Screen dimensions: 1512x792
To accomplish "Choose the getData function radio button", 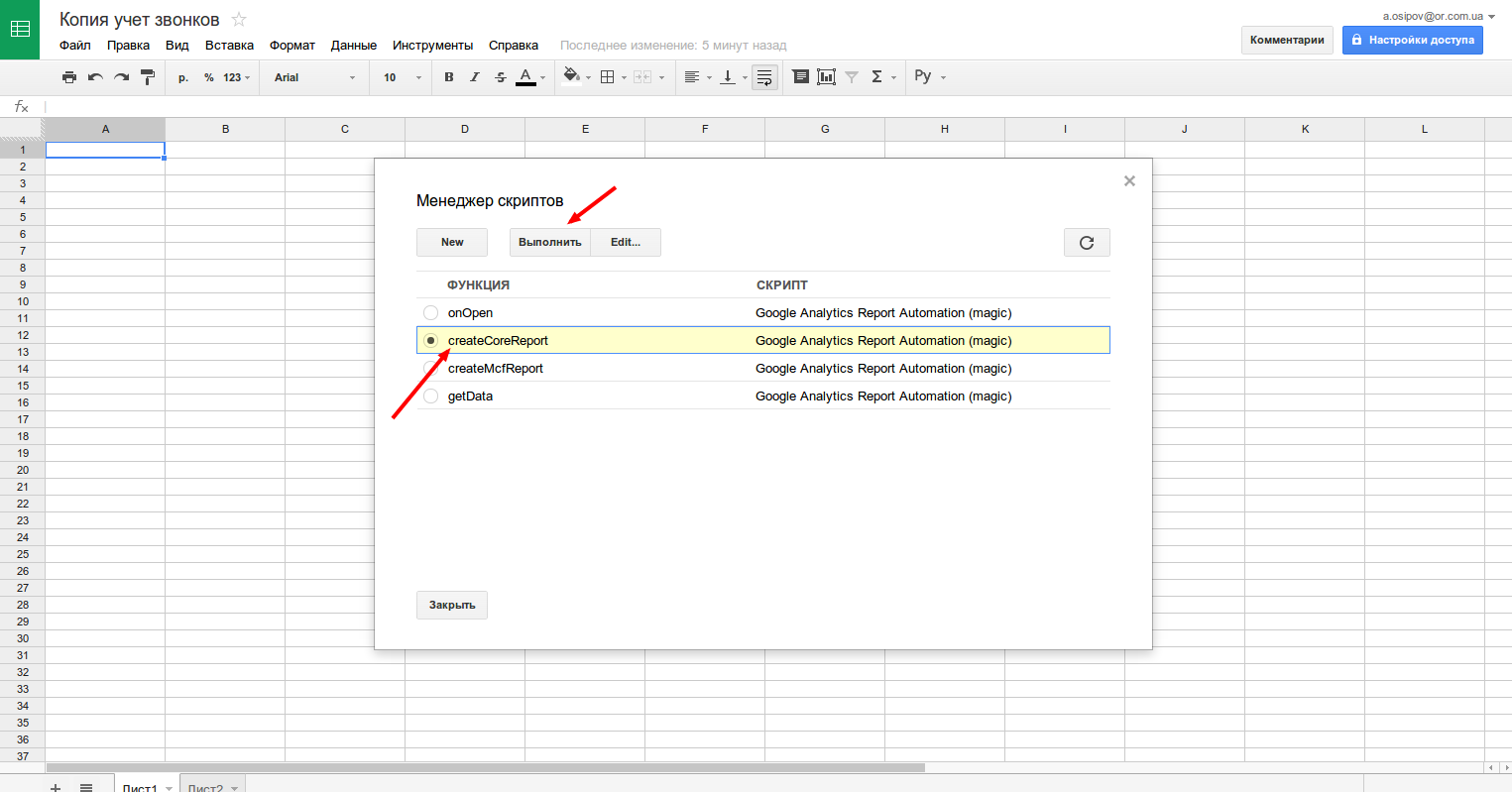I will click(430, 396).
